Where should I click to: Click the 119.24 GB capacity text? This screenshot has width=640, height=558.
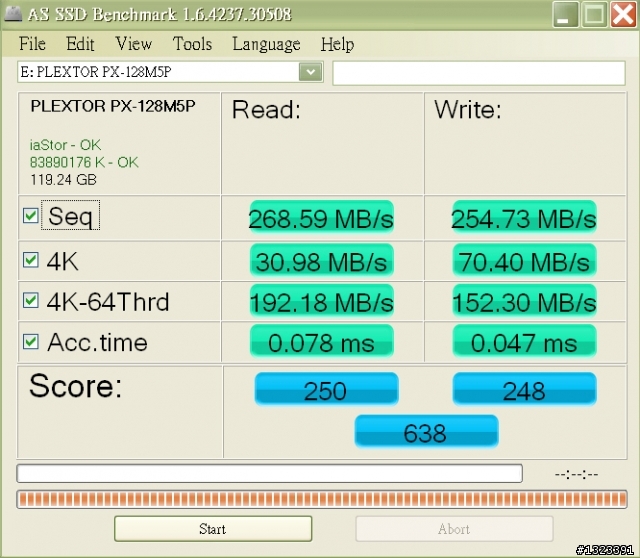[63, 180]
